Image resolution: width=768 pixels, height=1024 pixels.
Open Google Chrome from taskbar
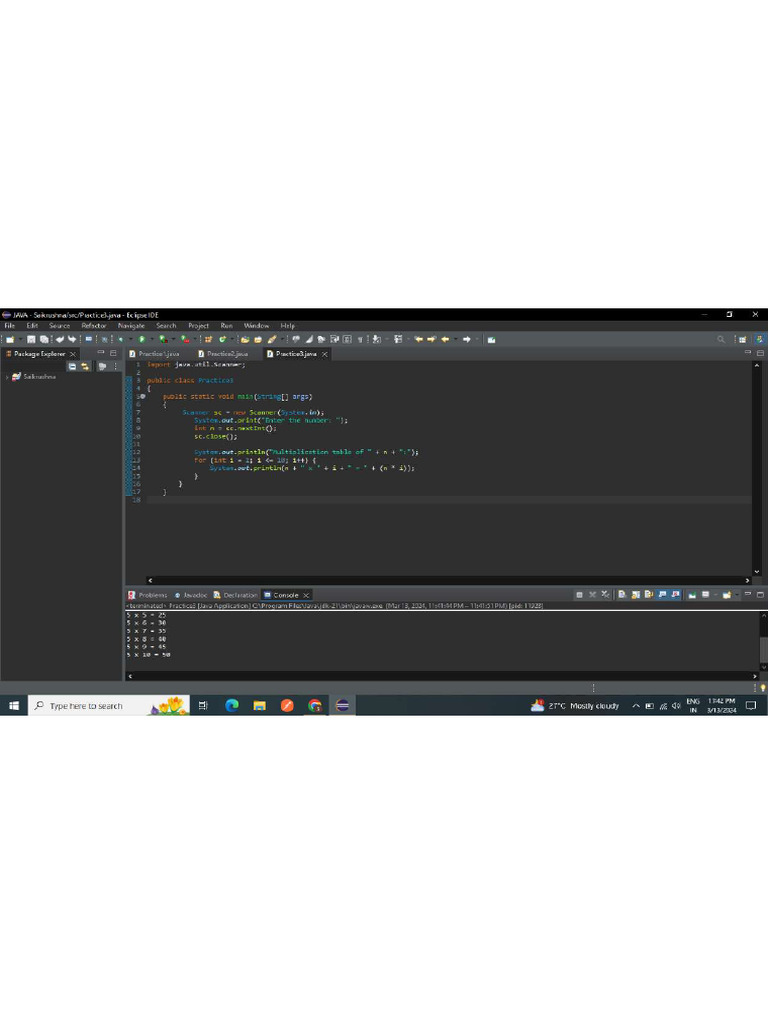click(315, 705)
